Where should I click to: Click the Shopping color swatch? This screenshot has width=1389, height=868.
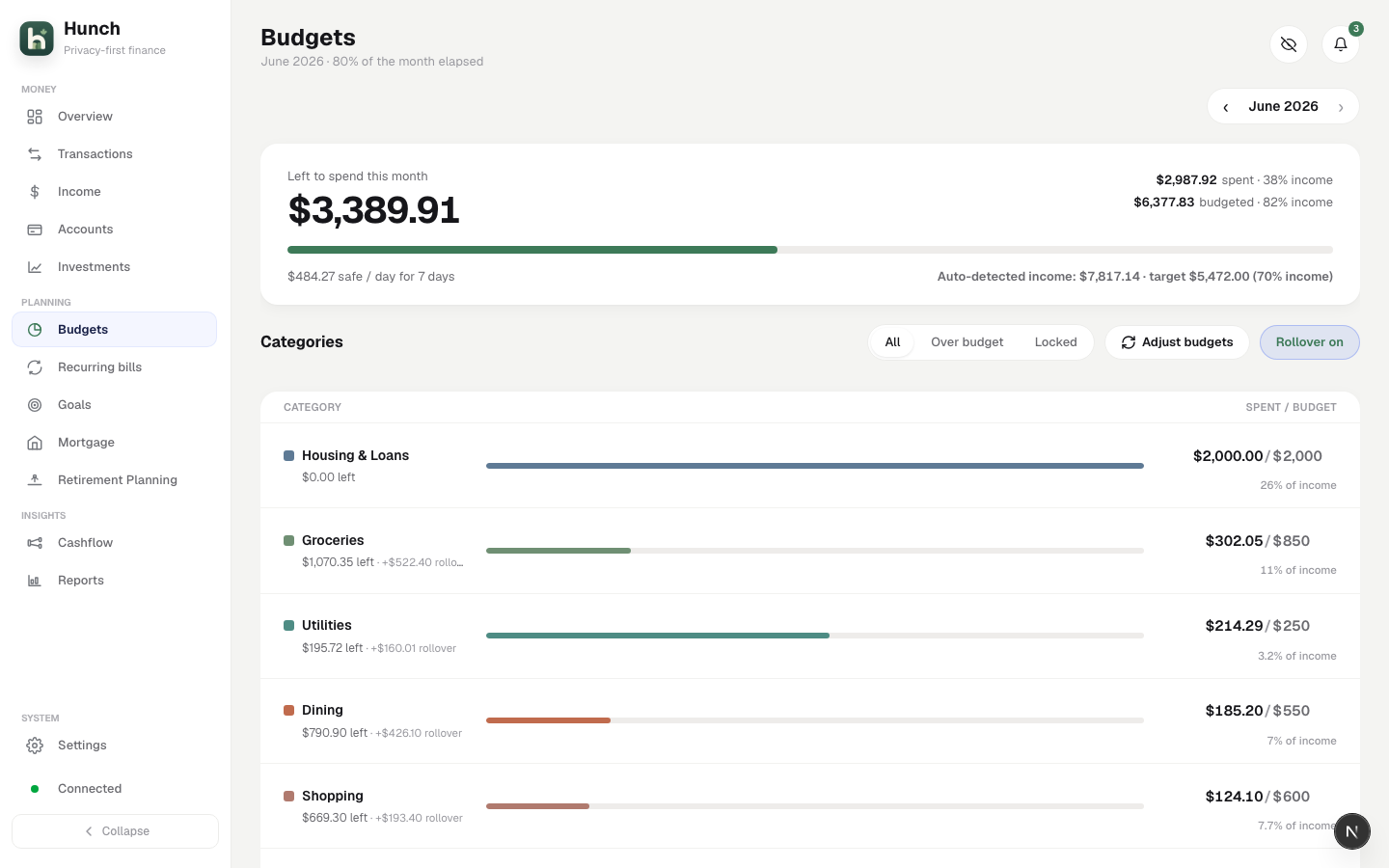(x=288, y=797)
